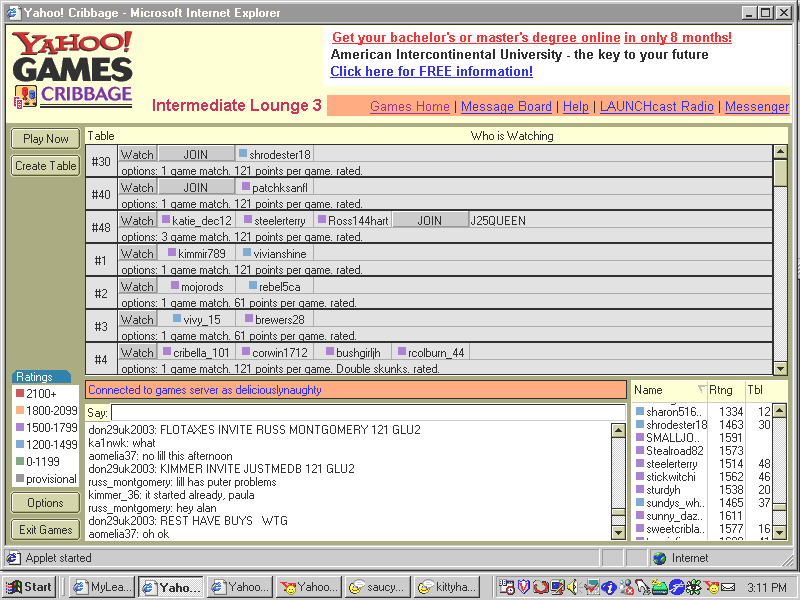Viewport: 800px width, 600px height.
Task: Click the green 0-1199 rating swatch
Action: click(x=20, y=461)
